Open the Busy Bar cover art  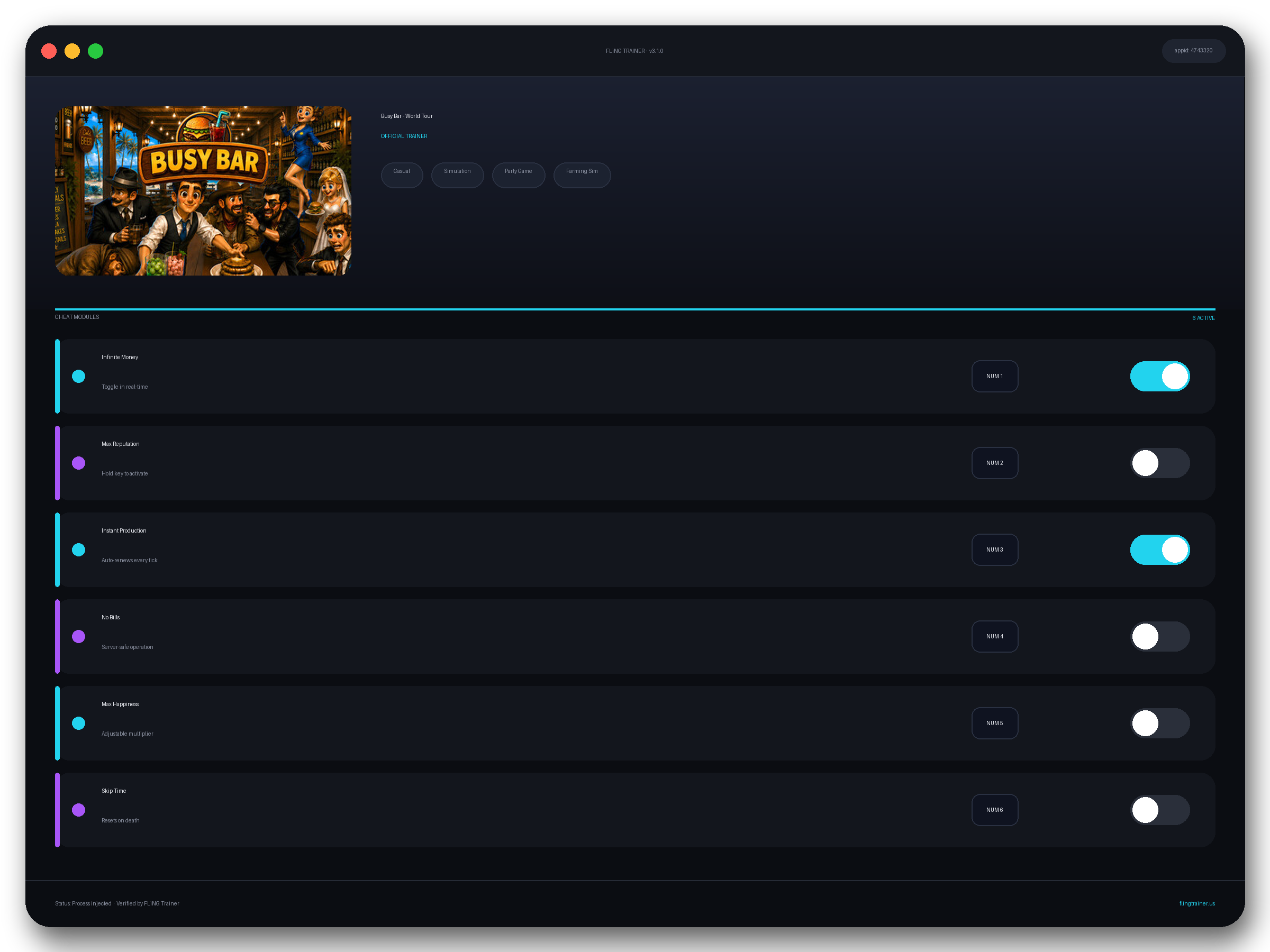coord(203,190)
